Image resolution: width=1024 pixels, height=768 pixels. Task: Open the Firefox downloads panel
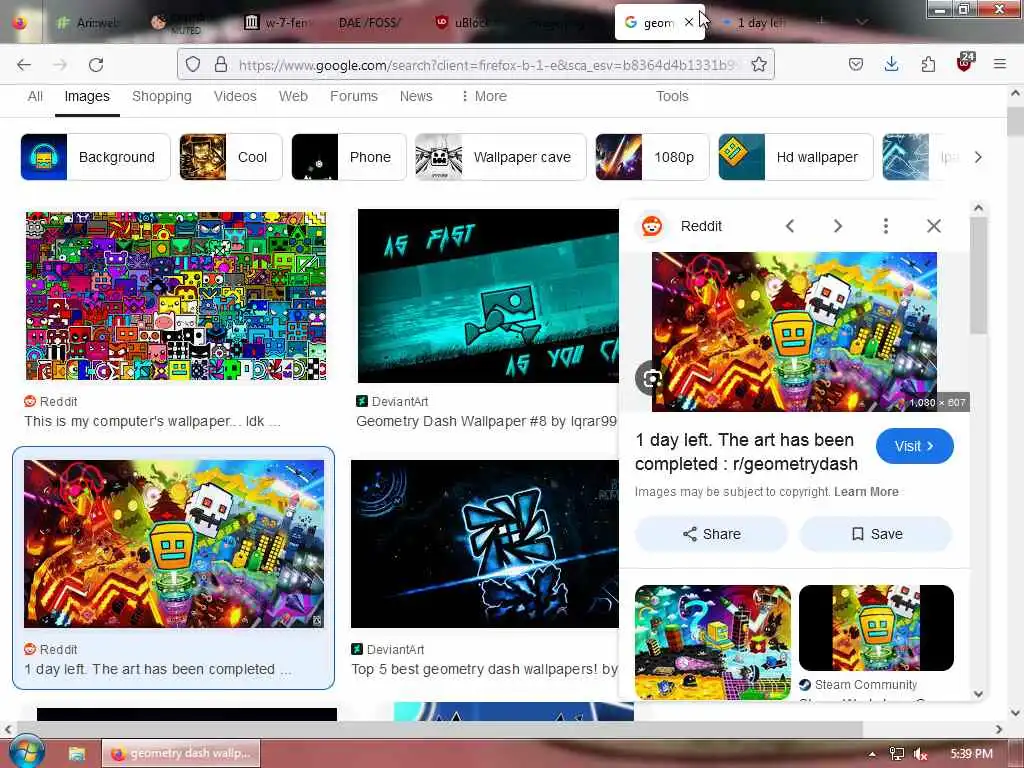pyautogui.click(x=891, y=64)
